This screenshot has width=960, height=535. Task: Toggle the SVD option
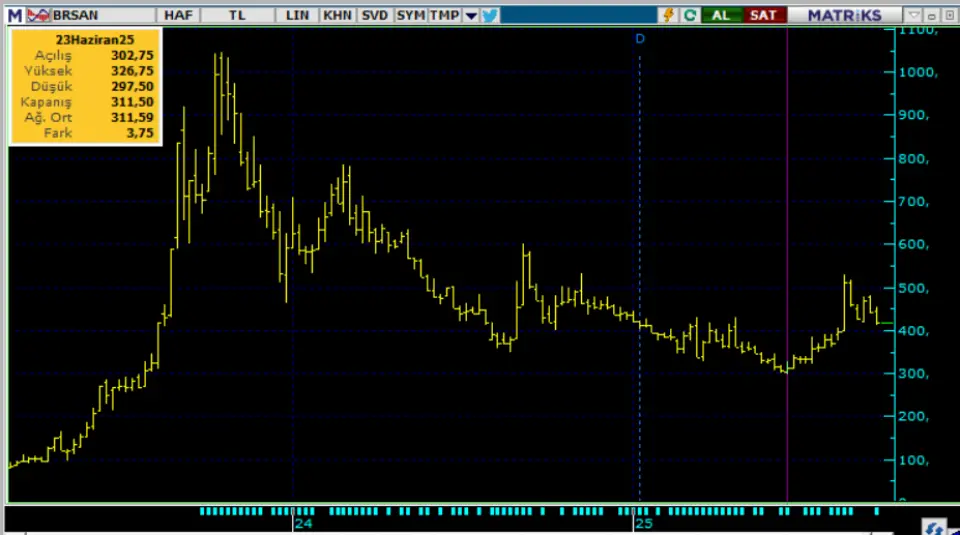375,15
